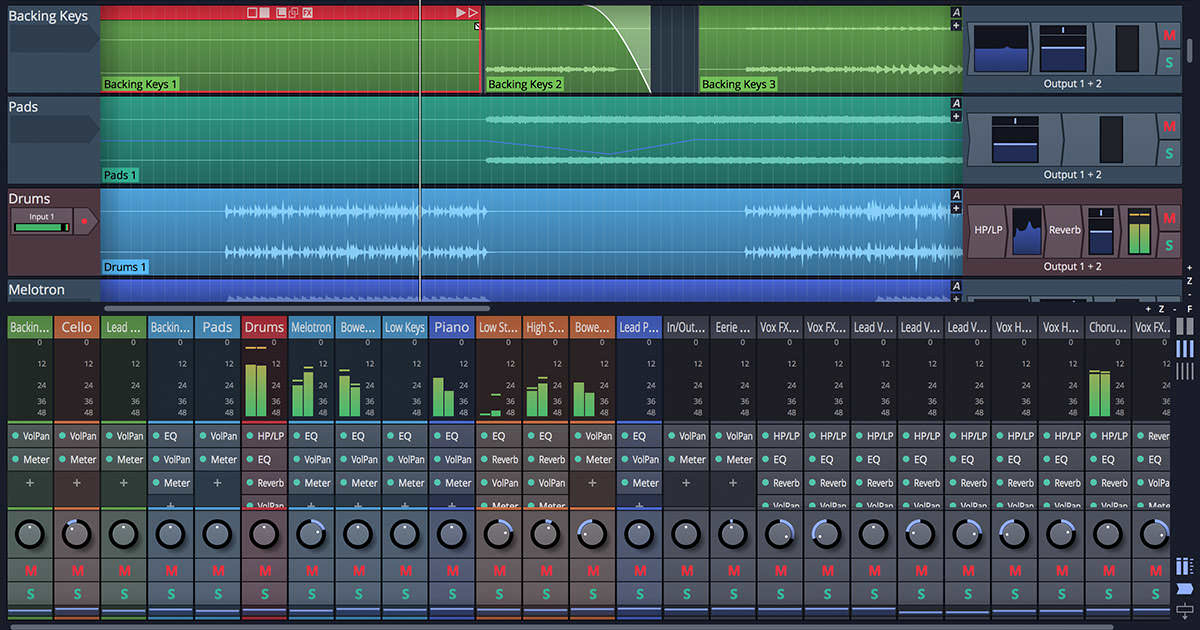
Task: Click the automation 'A' icon on Drums track
Action: 956,195
